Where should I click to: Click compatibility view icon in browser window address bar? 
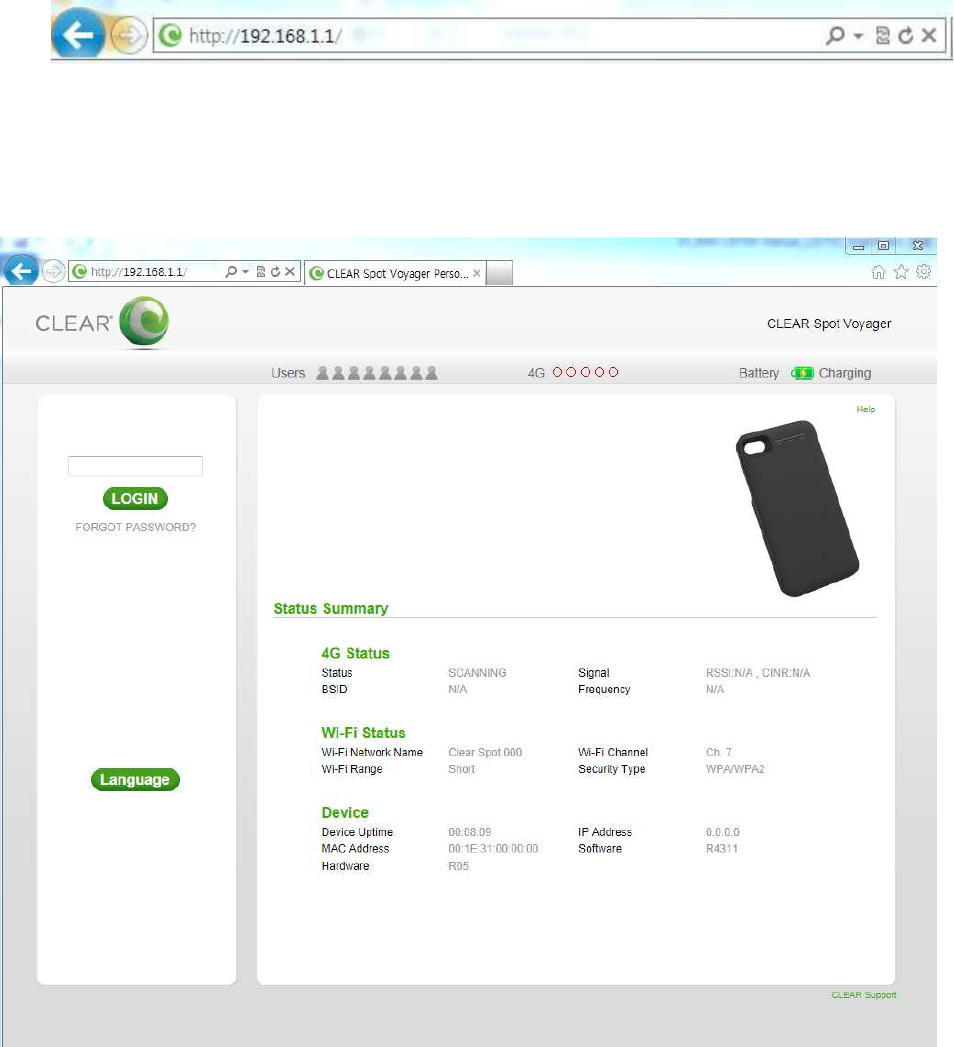pos(261,272)
